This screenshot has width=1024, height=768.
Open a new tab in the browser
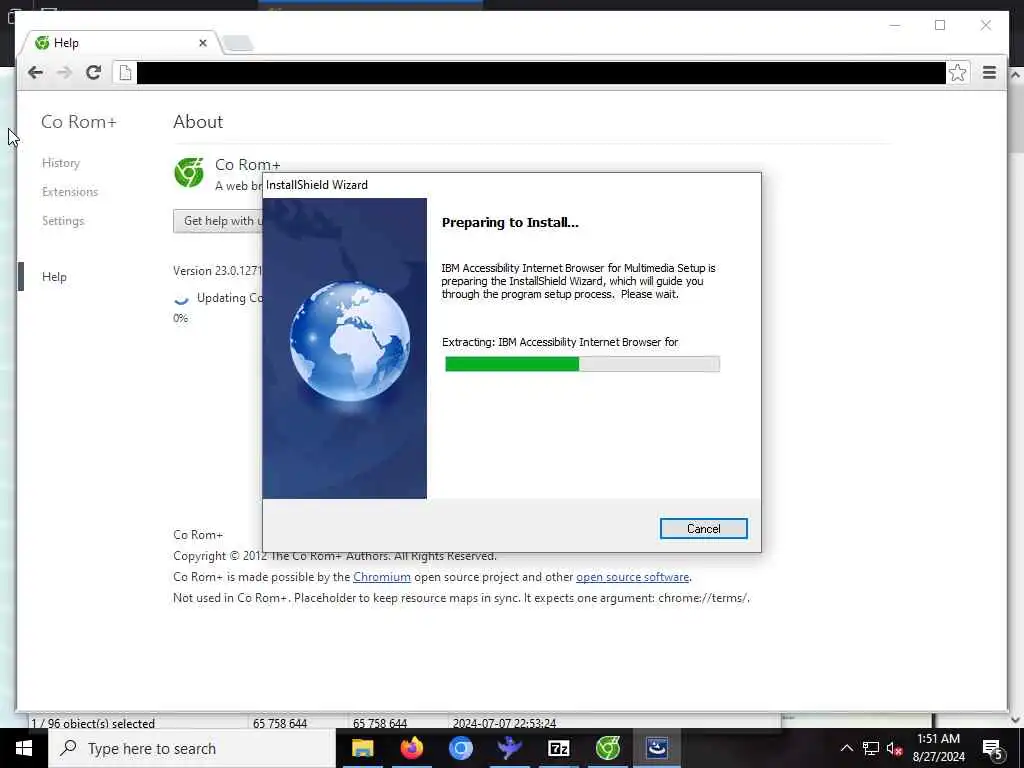238,44
